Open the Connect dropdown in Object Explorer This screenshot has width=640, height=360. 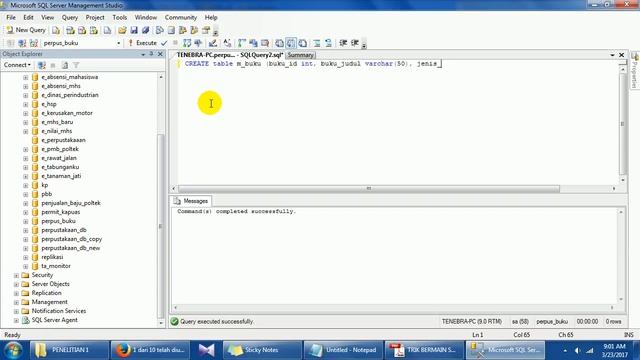17,65
